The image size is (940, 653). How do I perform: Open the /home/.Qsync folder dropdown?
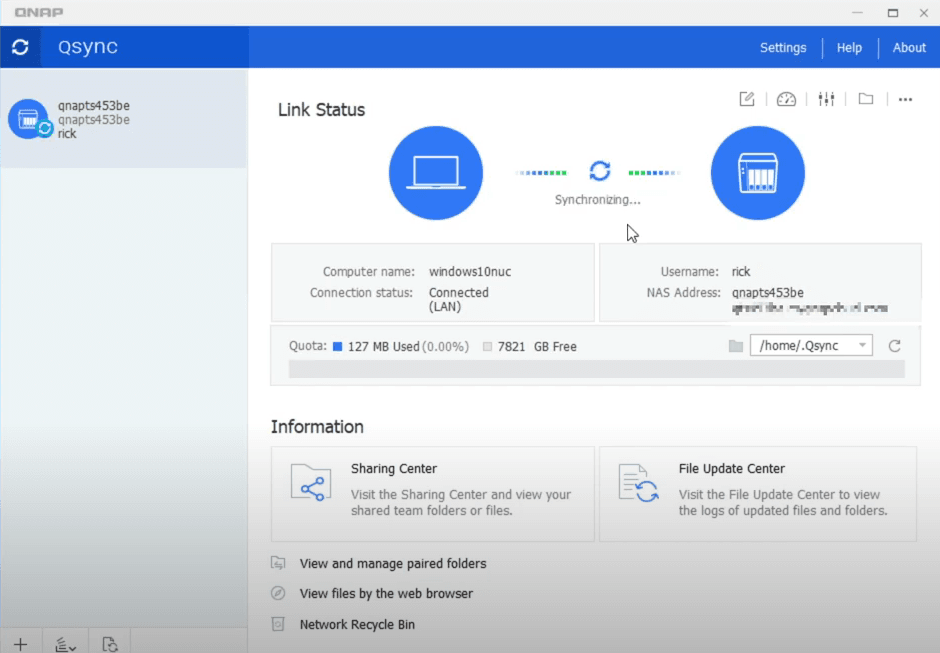click(x=811, y=346)
